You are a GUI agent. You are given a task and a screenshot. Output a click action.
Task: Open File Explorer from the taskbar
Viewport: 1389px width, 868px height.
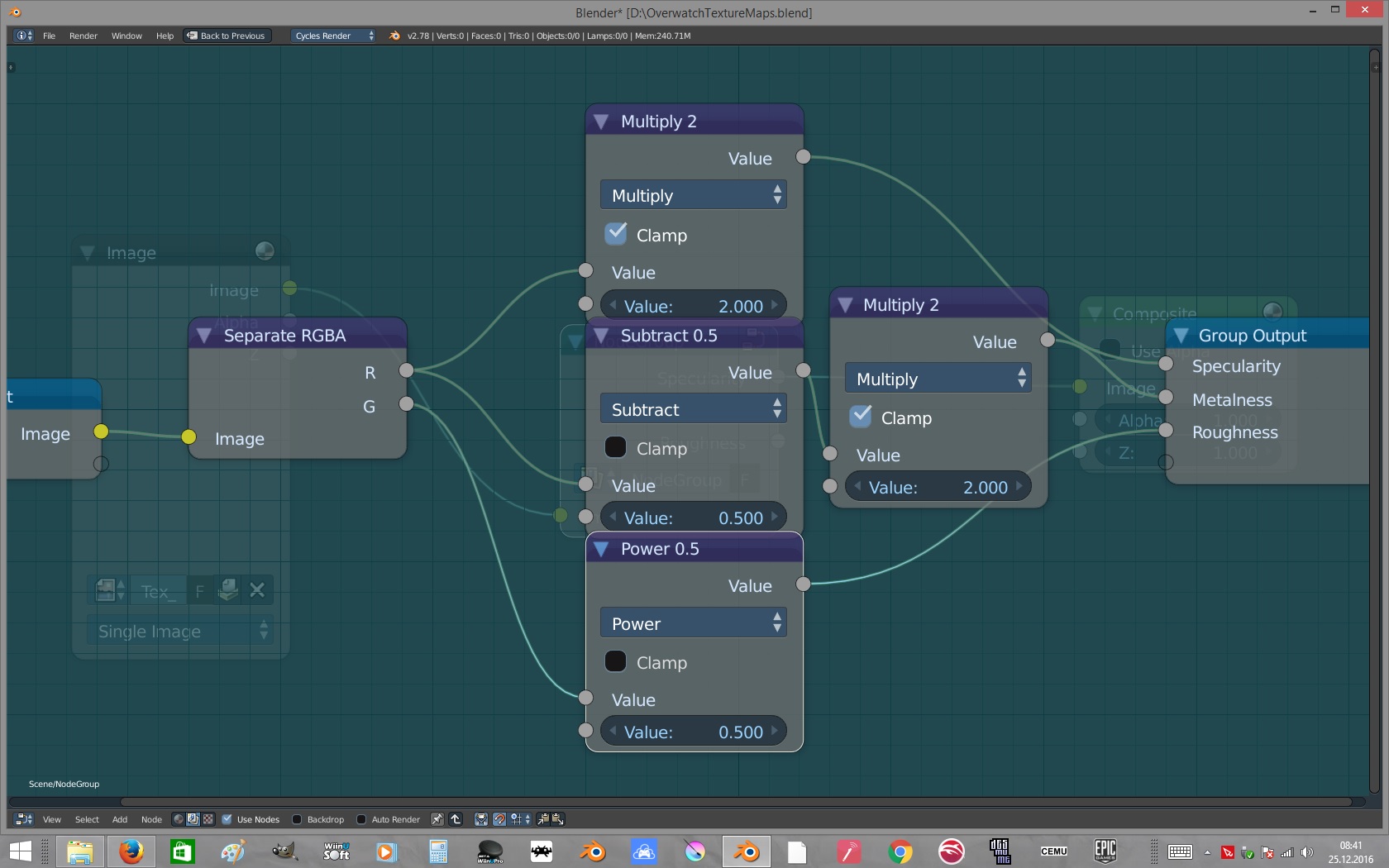(x=80, y=851)
